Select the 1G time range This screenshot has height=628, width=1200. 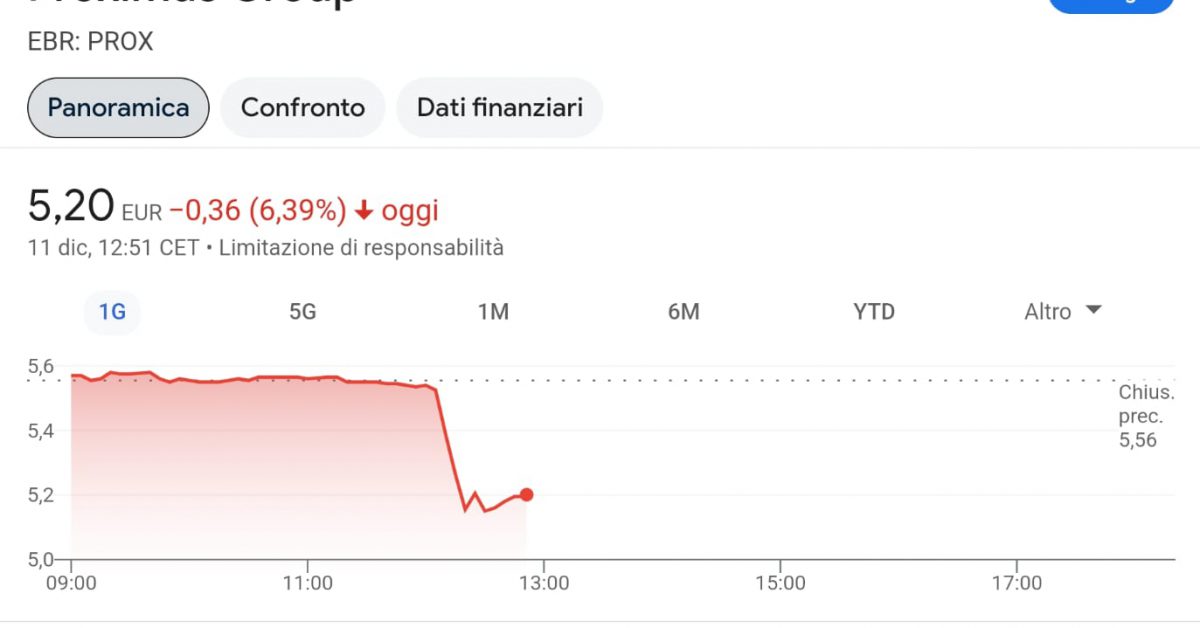pos(112,312)
